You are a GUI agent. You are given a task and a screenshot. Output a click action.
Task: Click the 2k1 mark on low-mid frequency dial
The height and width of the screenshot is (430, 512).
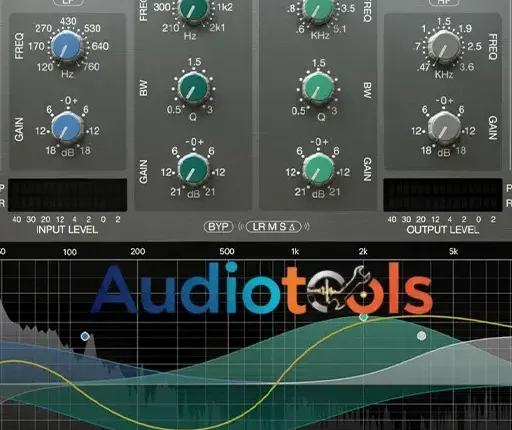click(217, 28)
